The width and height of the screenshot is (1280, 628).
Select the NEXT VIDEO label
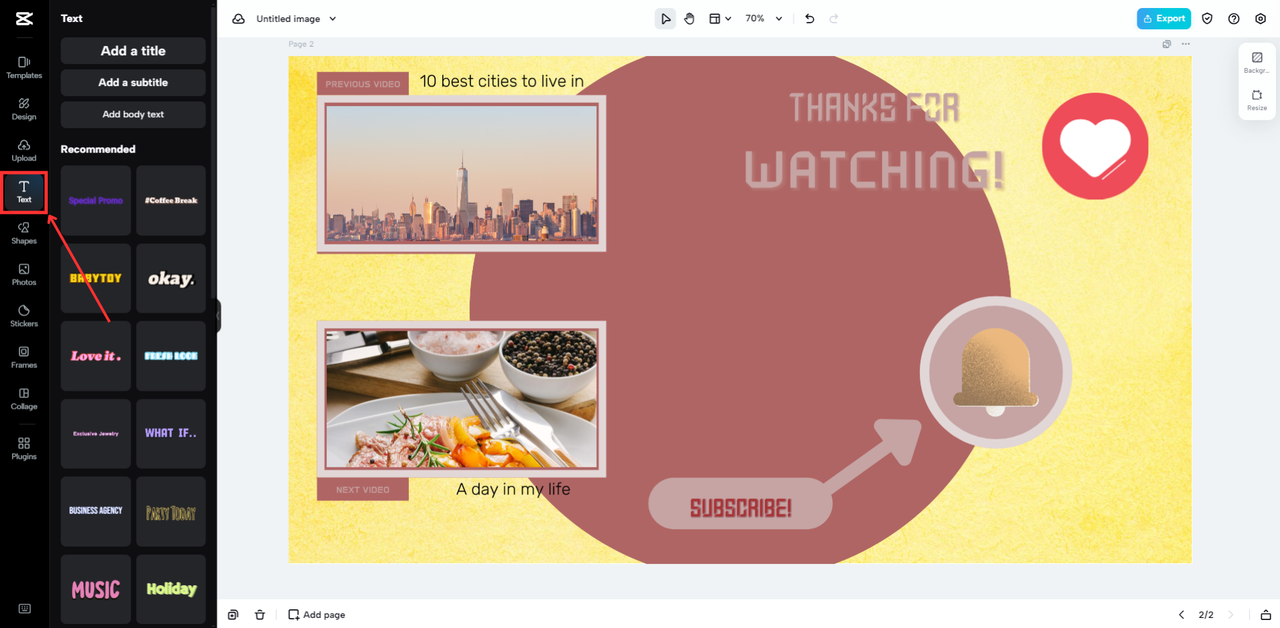coord(363,490)
